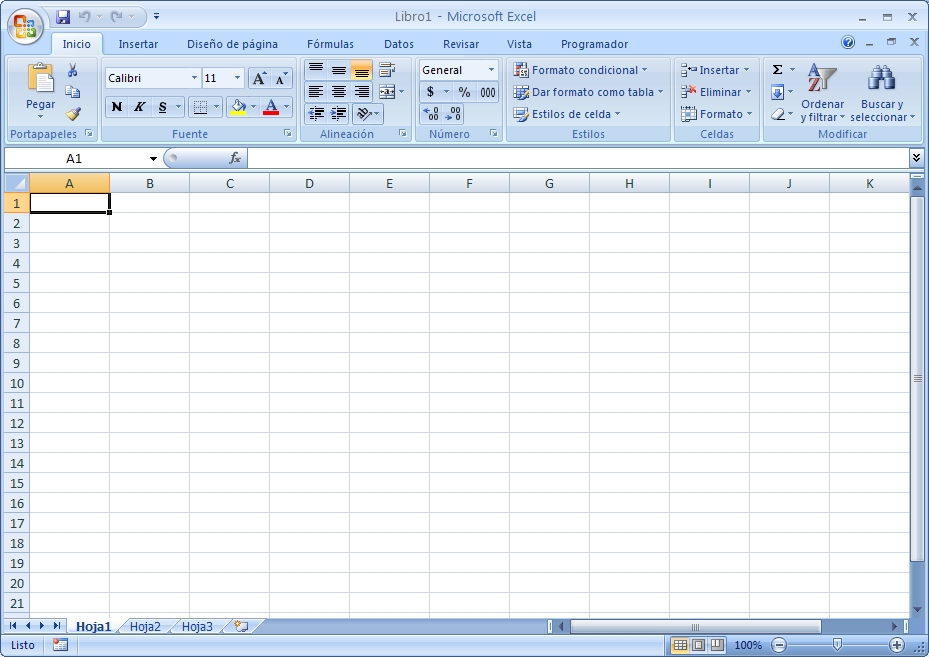This screenshot has height=657, width=929.
Task: Open the Datos tab
Action: point(399,44)
